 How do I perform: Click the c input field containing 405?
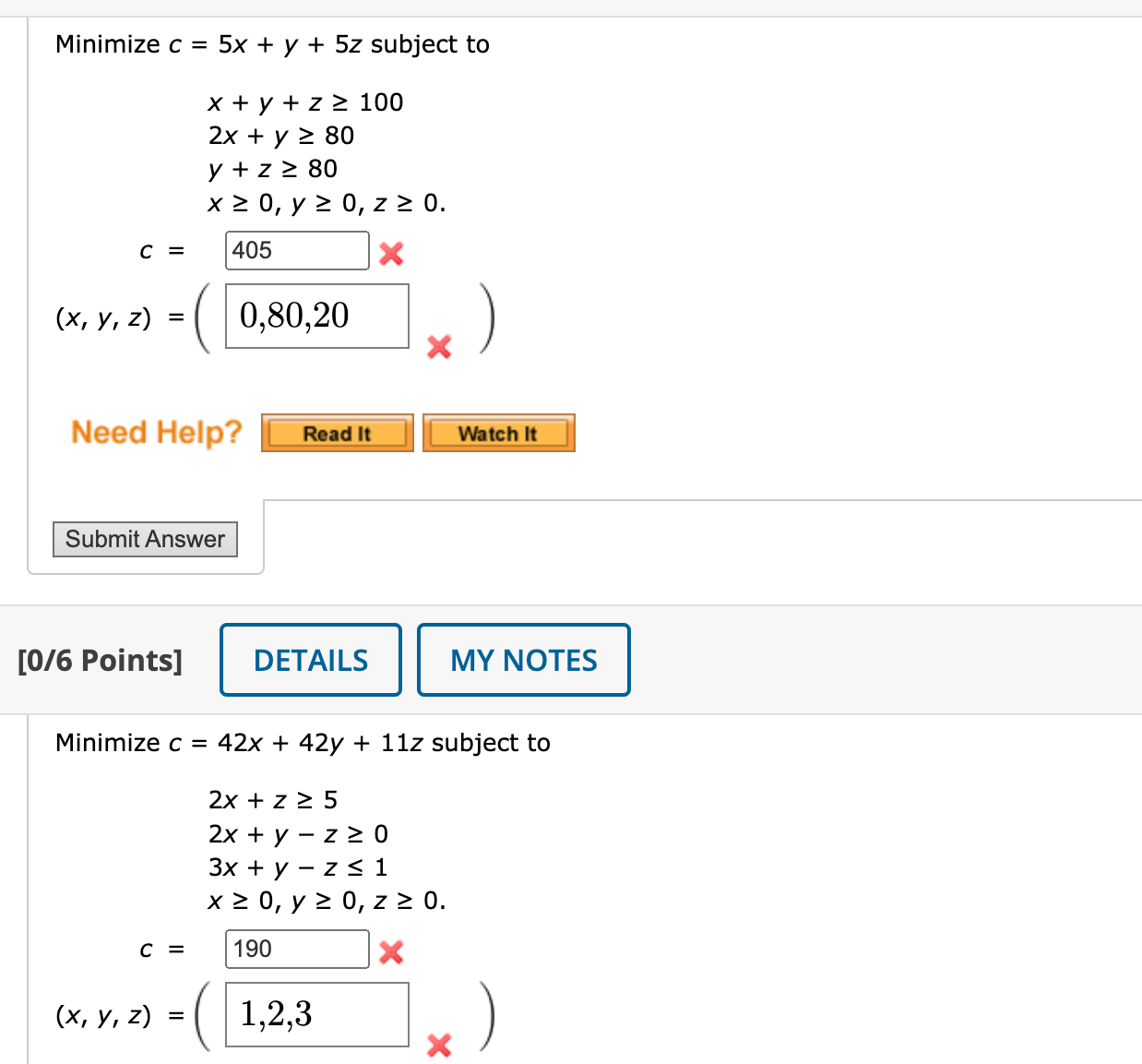[x=296, y=250]
